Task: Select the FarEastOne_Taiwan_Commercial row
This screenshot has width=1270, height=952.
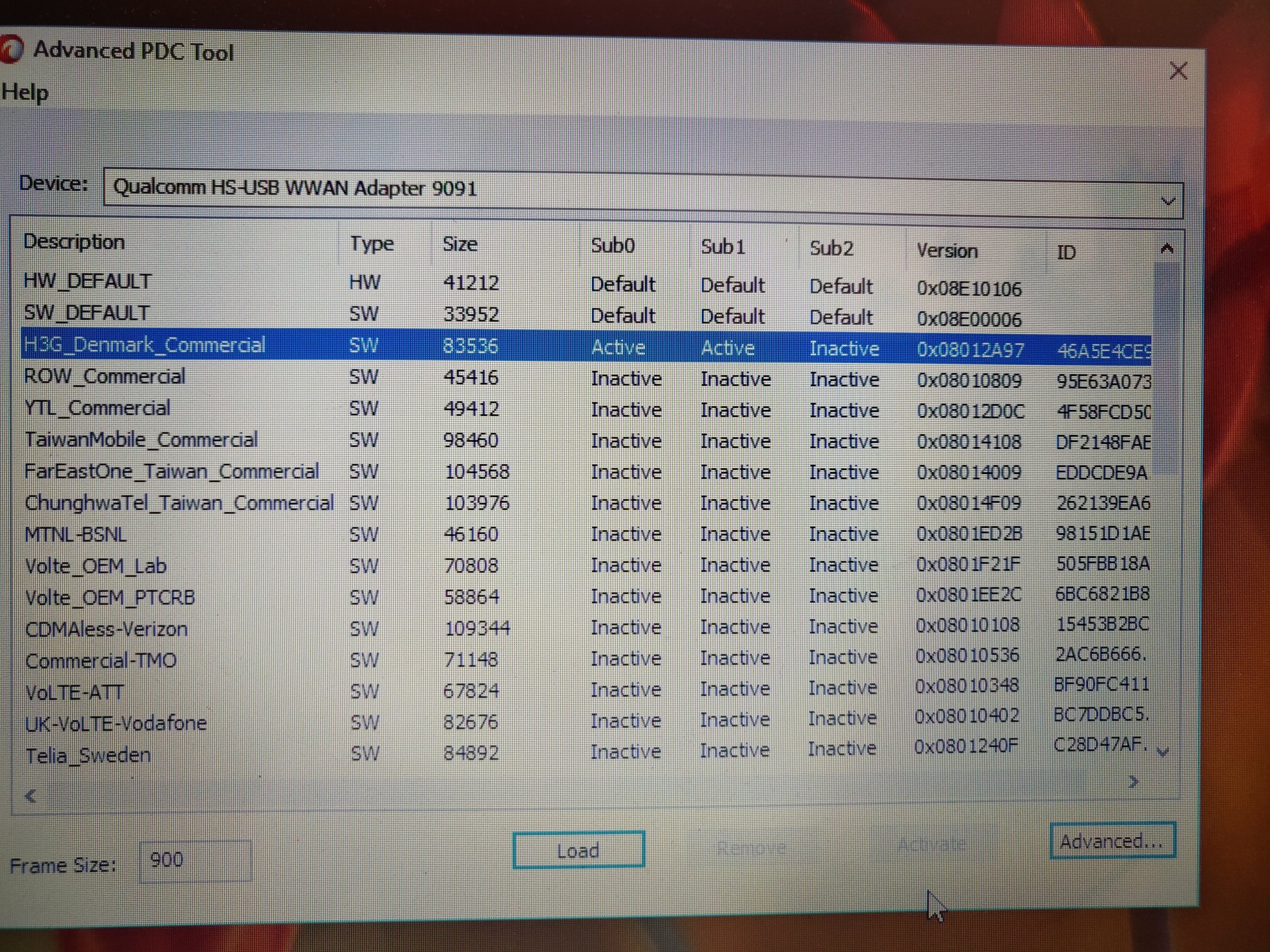Action: [x=586, y=471]
